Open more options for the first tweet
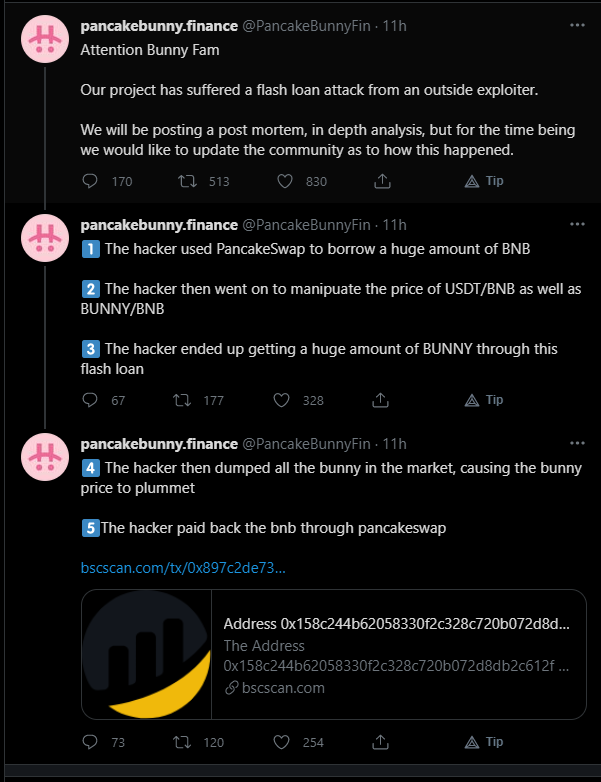This screenshot has height=782, width=601. coord(577,25)
